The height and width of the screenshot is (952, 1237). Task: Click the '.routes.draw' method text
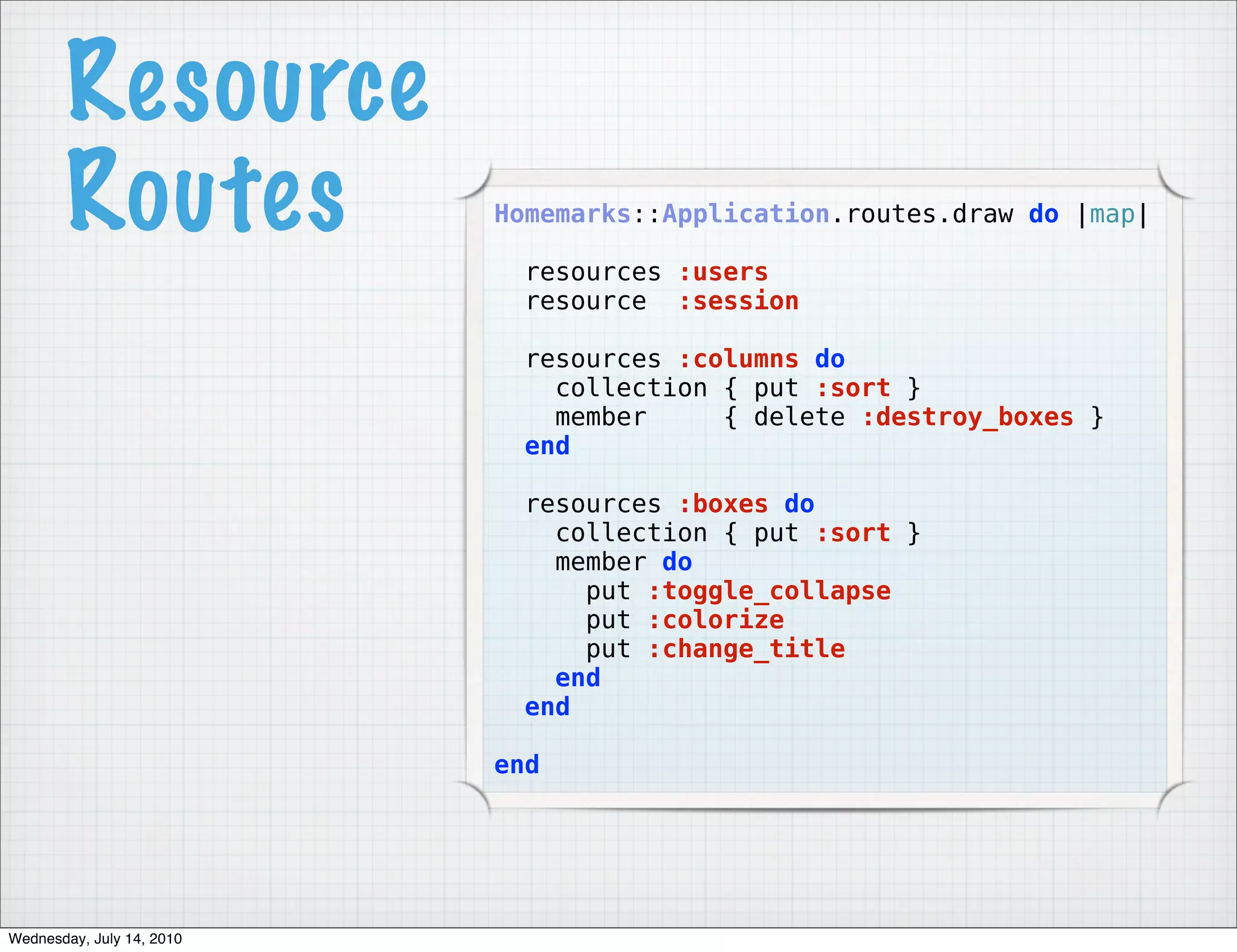point(922,214)
